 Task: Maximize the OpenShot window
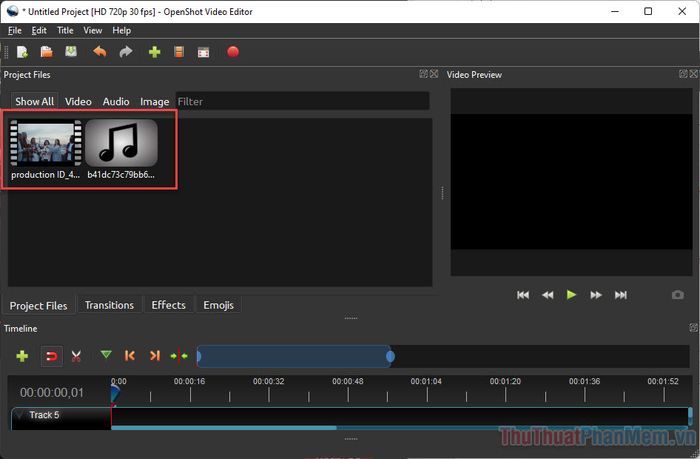[x=648, y=12]
